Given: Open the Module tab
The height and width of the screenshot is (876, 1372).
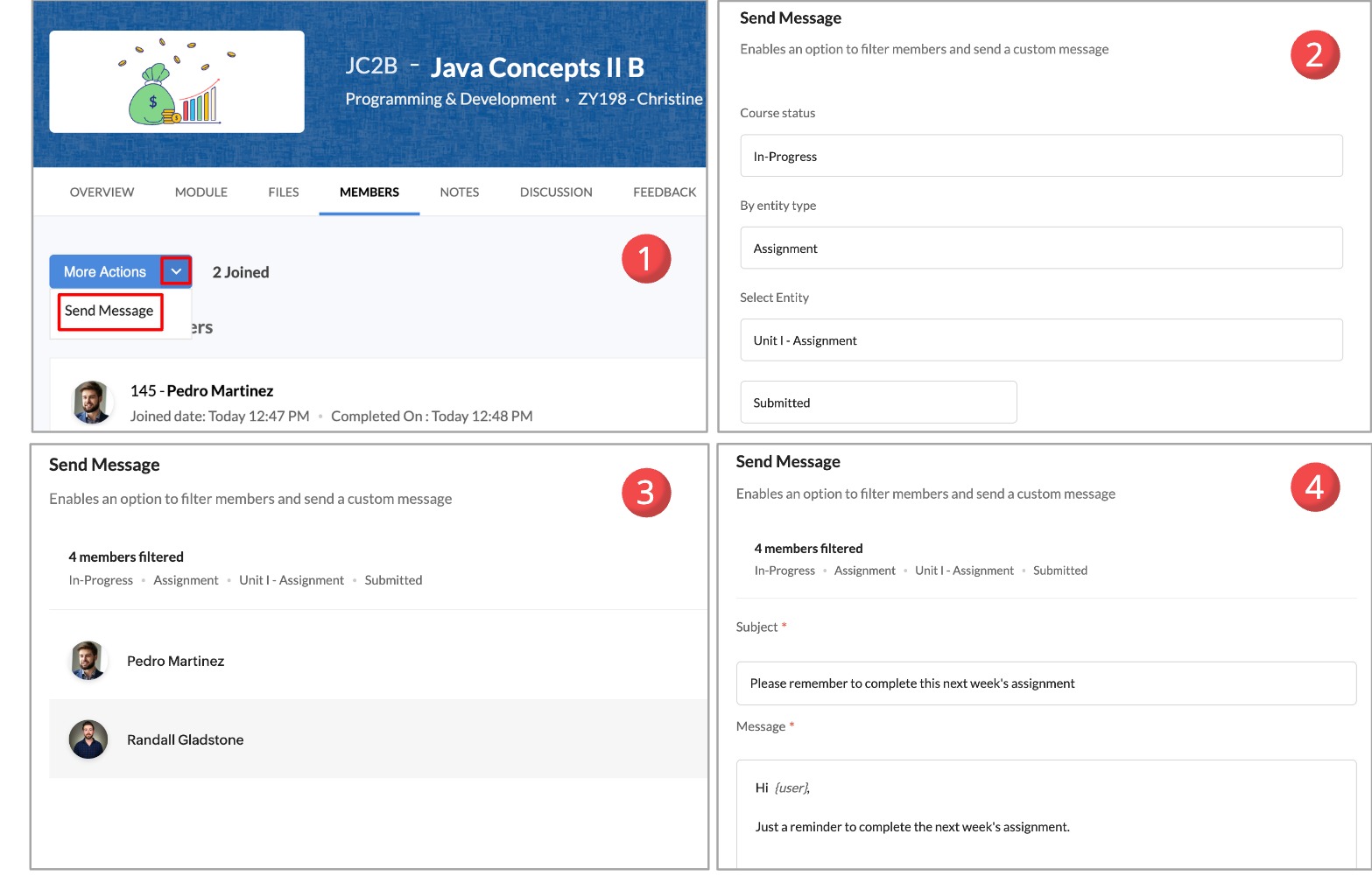Looking at the screenshot, I should pos(201,192).
